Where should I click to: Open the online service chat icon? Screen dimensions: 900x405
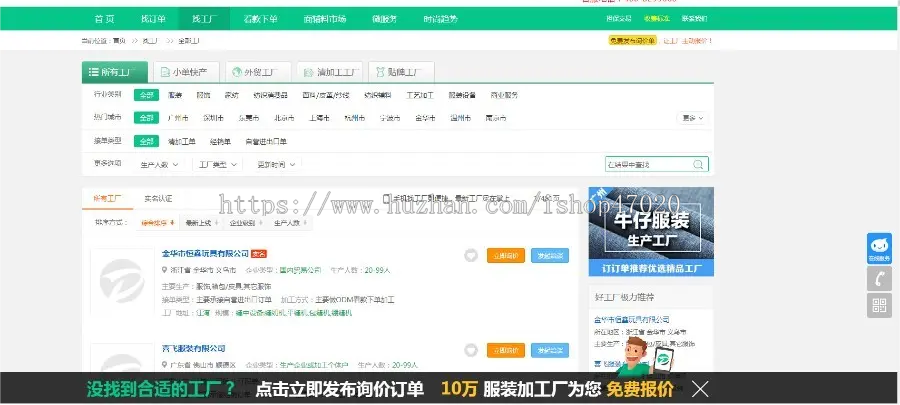tap(879, 248)
